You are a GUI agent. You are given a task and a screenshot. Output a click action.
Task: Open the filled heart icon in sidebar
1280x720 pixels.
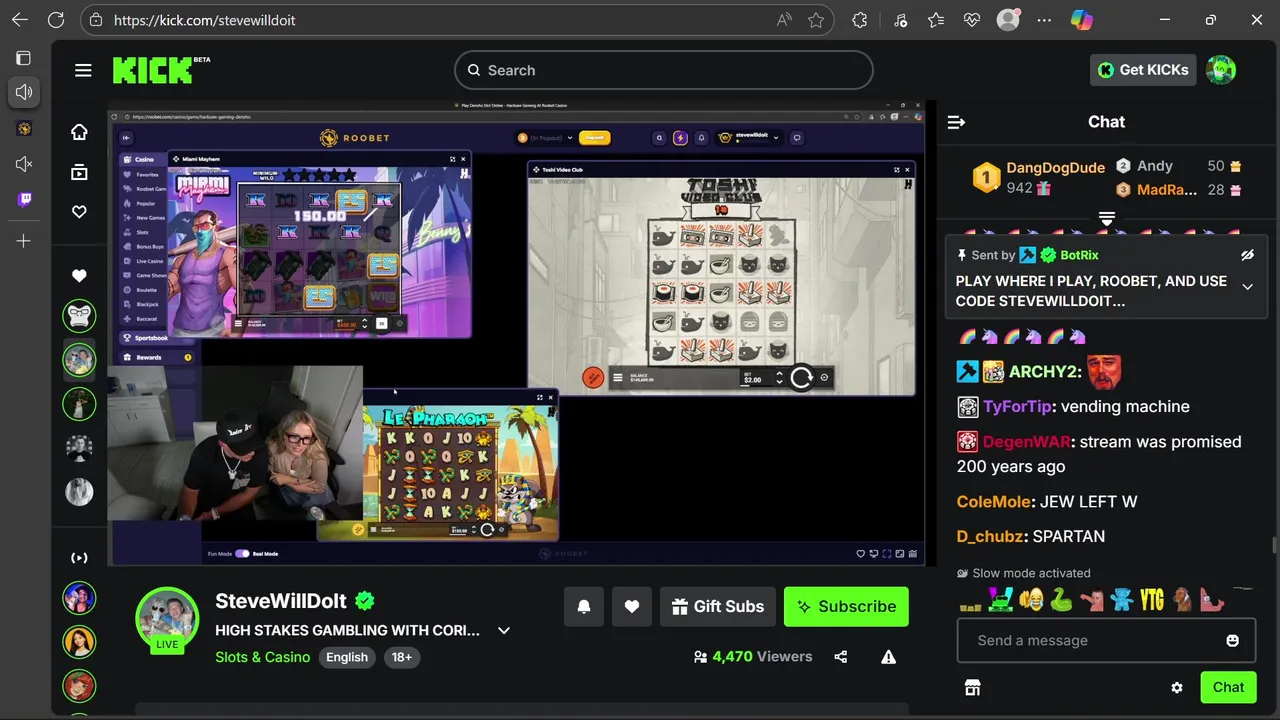pos(79,276)
